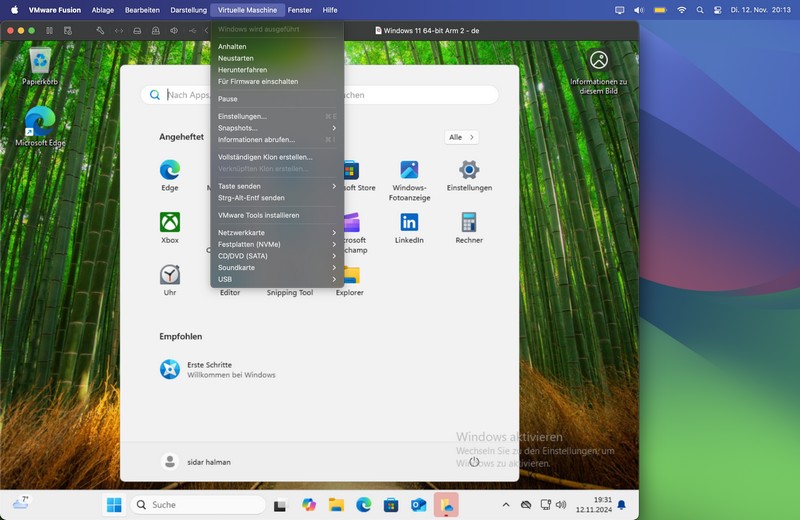The width and height of the screenshot is (800, 520).
Task: Open Copilot from the Windows taskbar
Action: pyautogui.click(x=309, y=505)
